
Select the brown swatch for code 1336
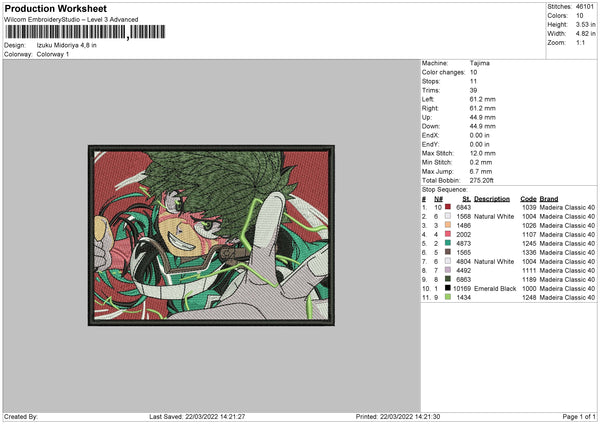click(448, 252)
